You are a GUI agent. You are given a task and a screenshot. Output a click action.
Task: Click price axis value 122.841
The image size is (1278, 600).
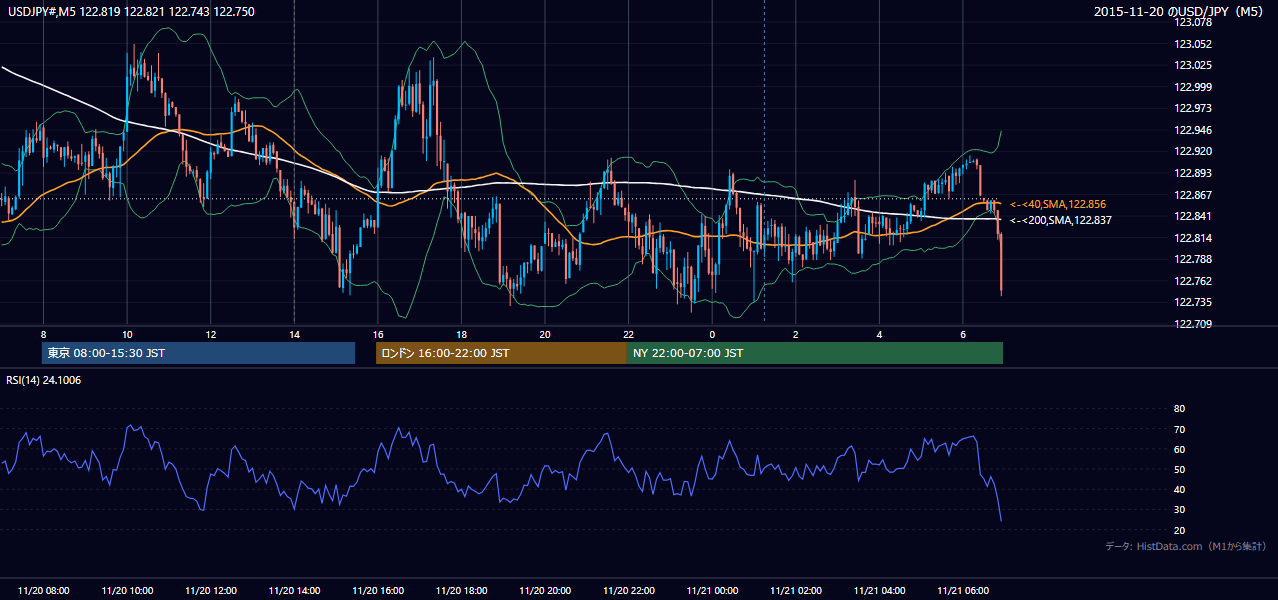tap(1194, 216)
